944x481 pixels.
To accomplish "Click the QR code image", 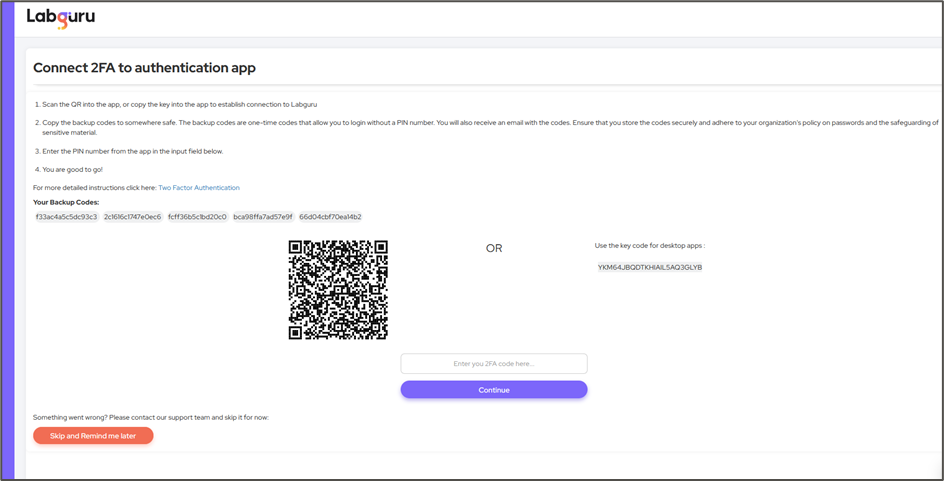I will point(338,290).
